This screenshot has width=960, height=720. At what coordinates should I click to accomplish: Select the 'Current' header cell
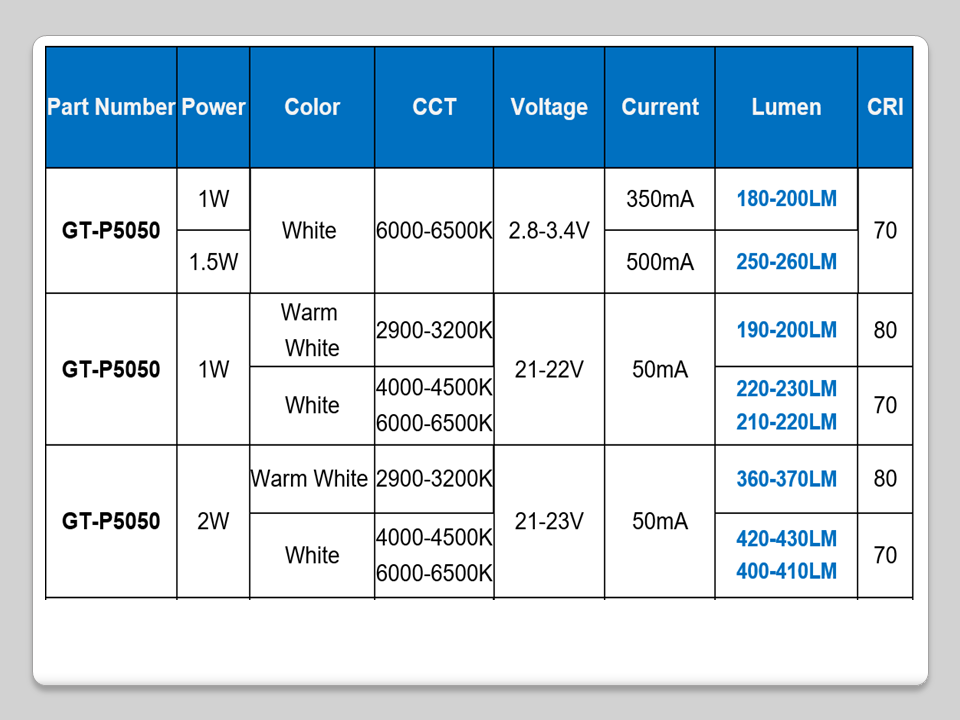click(660, 107)
